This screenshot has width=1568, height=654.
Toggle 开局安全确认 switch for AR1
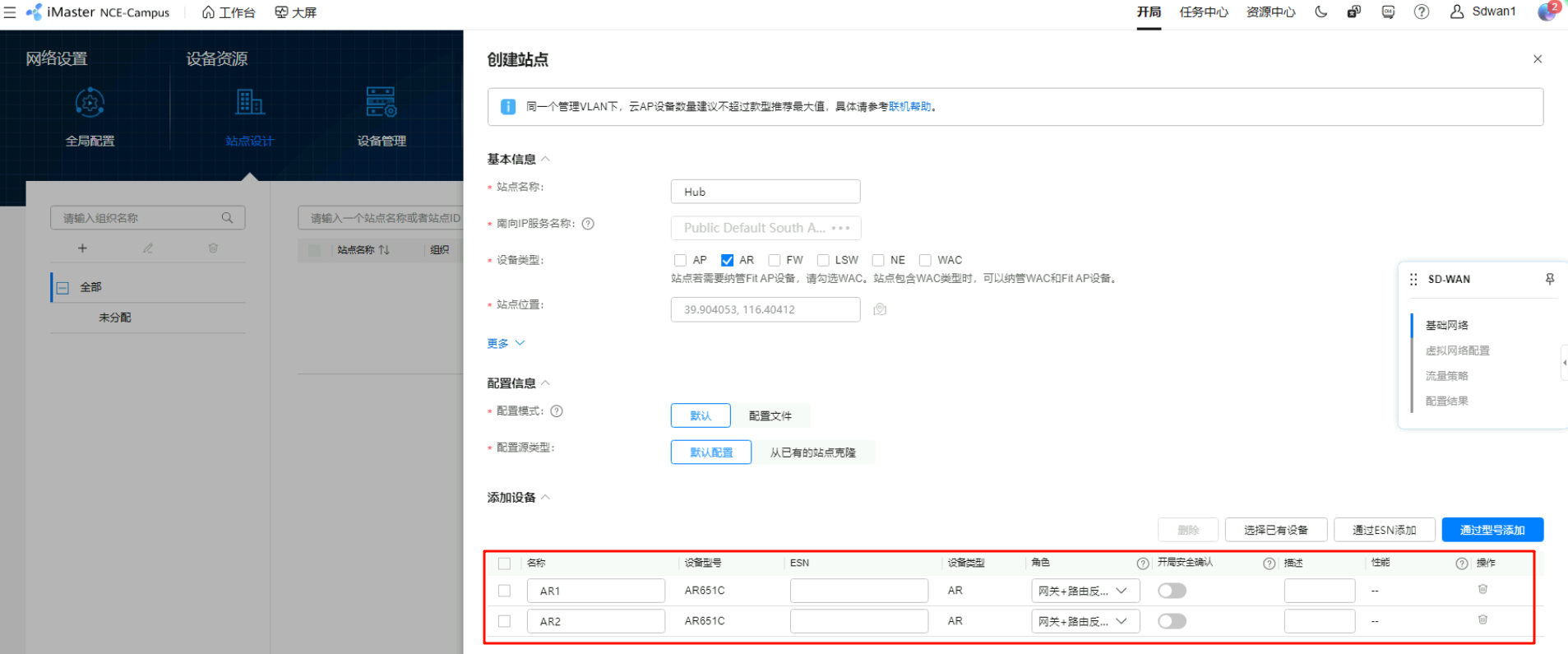pos(1172,591)
